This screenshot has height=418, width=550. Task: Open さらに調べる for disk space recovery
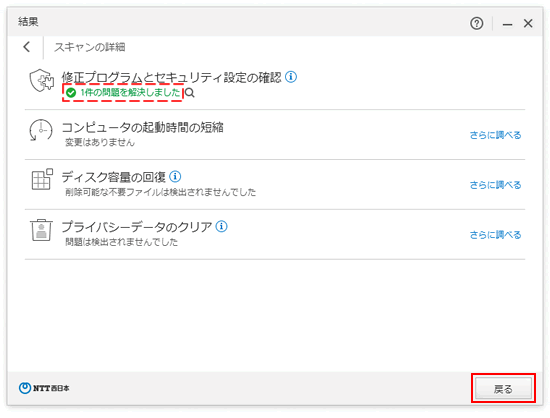click(x=495, y=185)
